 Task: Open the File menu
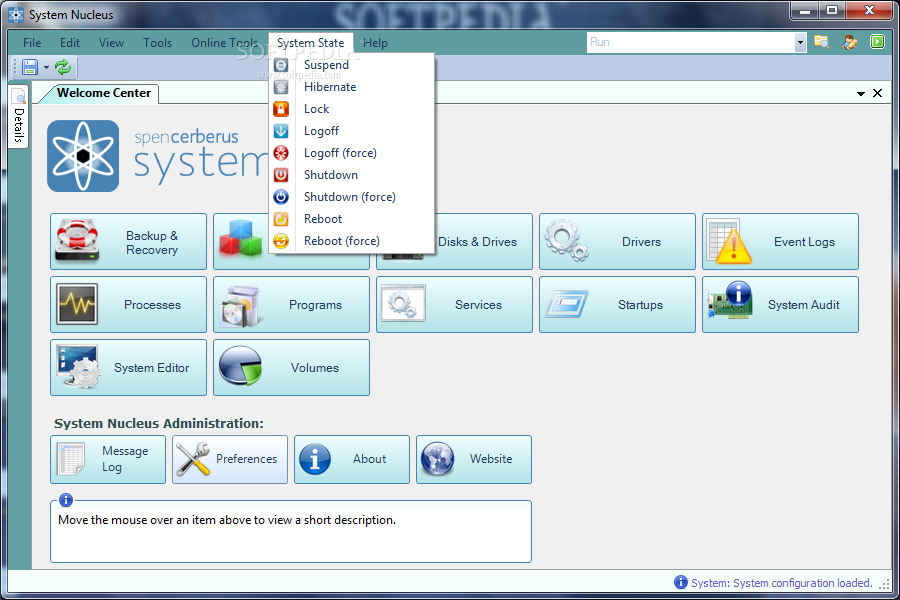coord(32,43)
